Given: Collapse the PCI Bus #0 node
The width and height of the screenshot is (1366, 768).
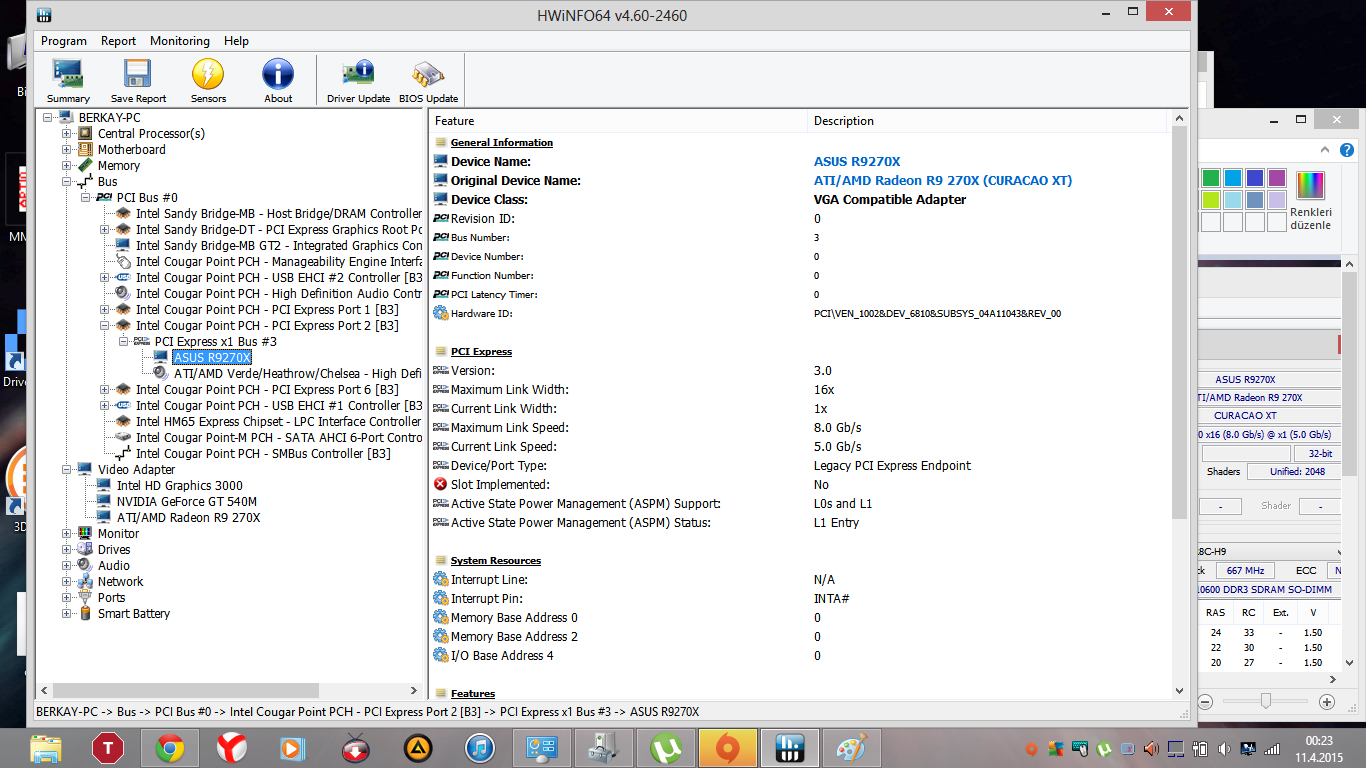Looking at the screenshot, I should tap(86, 198).
